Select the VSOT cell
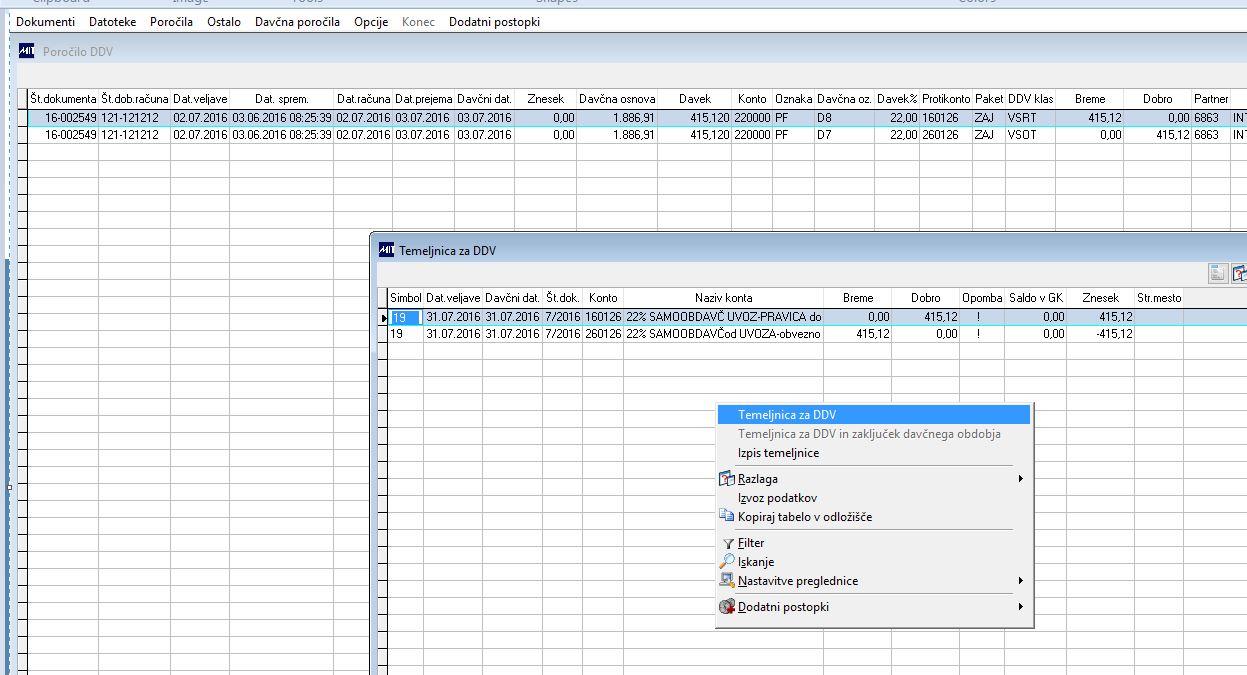The width and height of the screenshot is (1247, 675). point(1031,135)
